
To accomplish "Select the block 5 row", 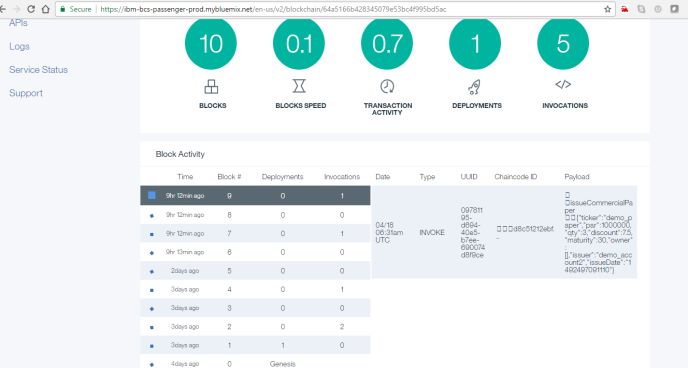I will [x=255, y=271].
